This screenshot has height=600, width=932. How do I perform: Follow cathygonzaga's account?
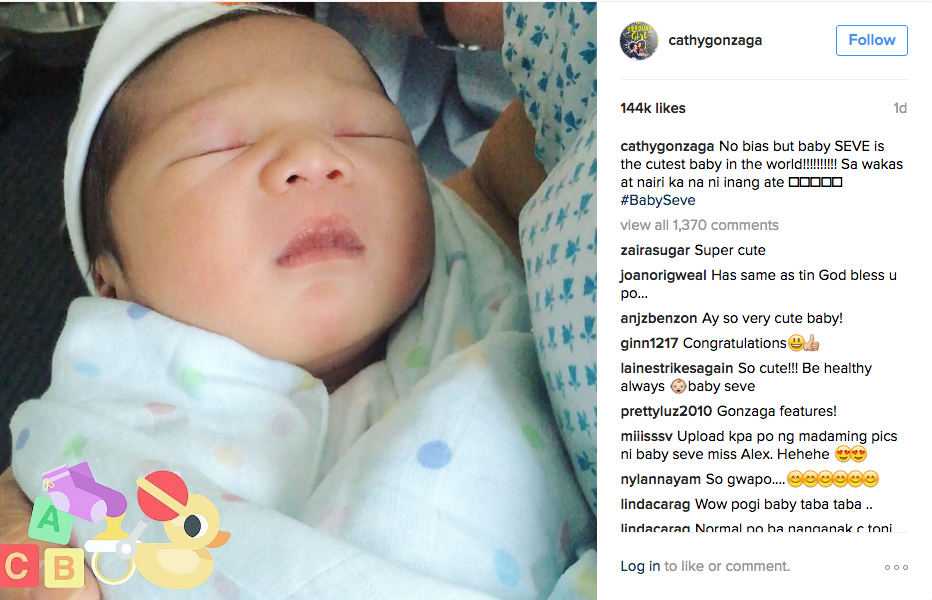(x=871, y=40)
